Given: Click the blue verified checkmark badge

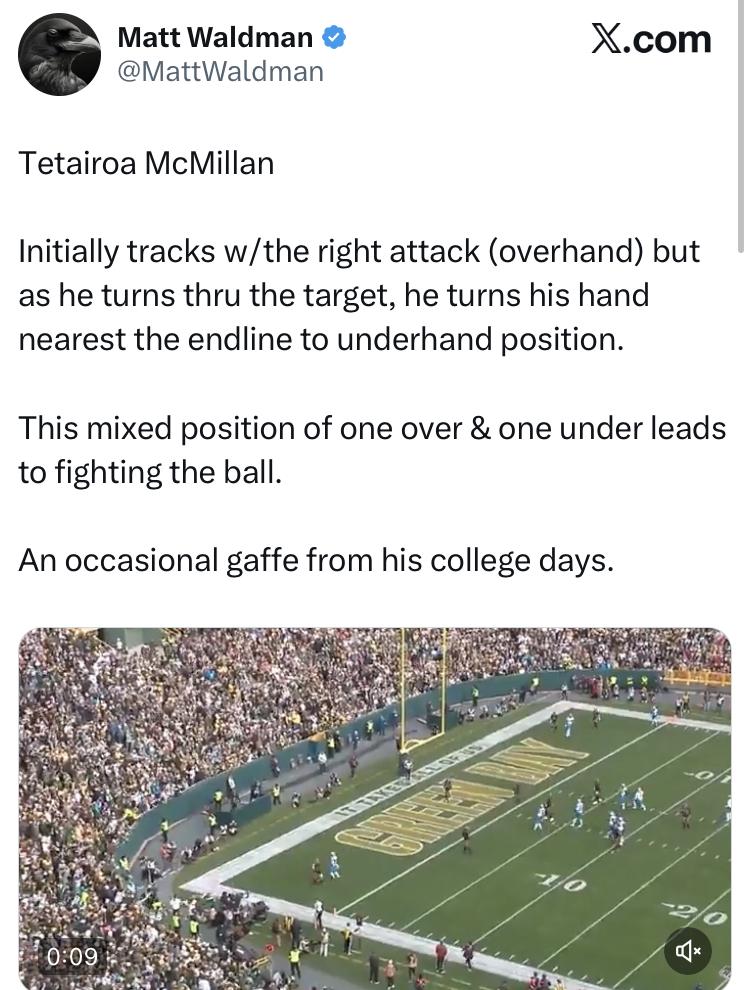Looking at the screenshot, I should [x=334, y=38].
